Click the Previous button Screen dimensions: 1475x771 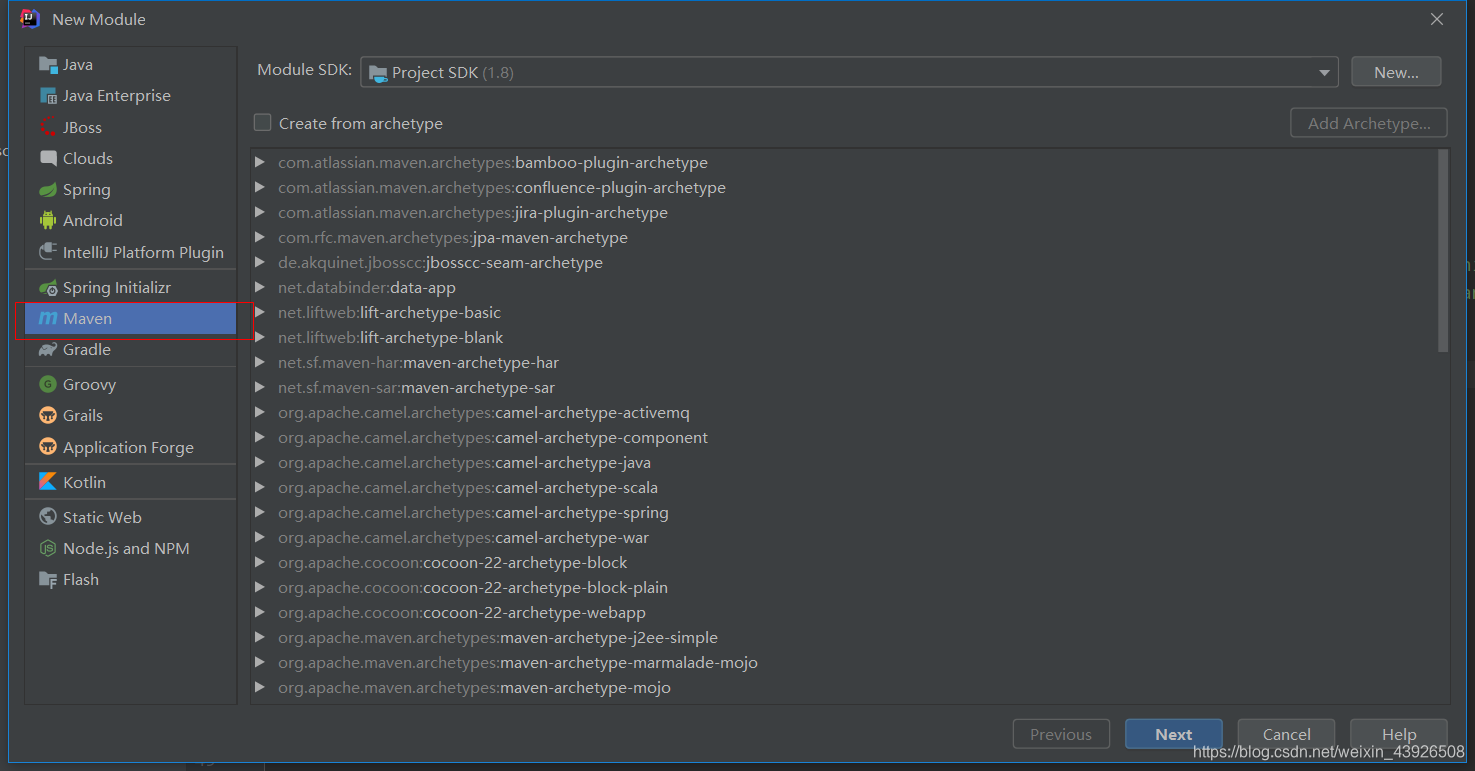pos(1061,734)
